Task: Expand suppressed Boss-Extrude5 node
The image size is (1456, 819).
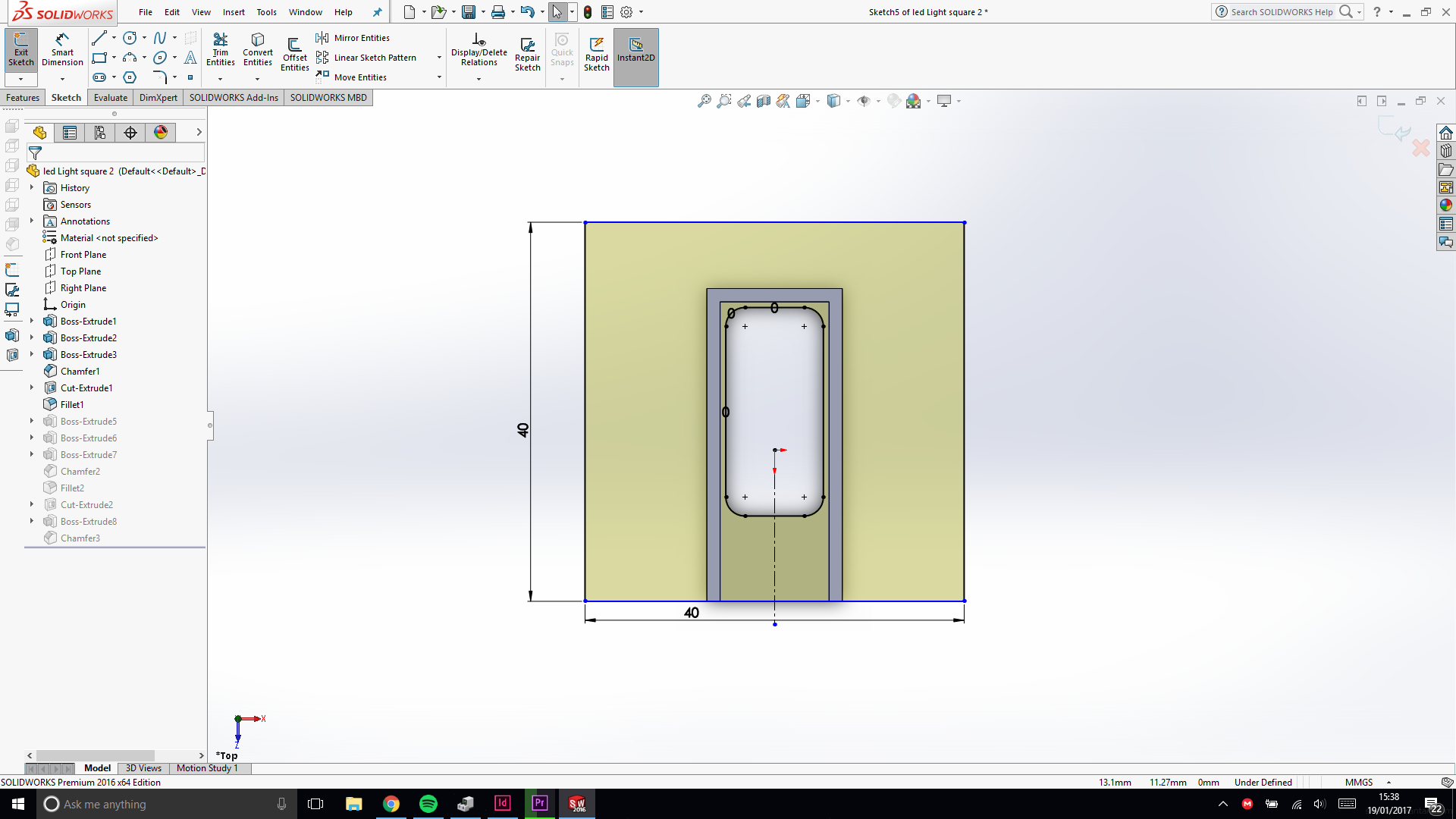Action: 32,421
